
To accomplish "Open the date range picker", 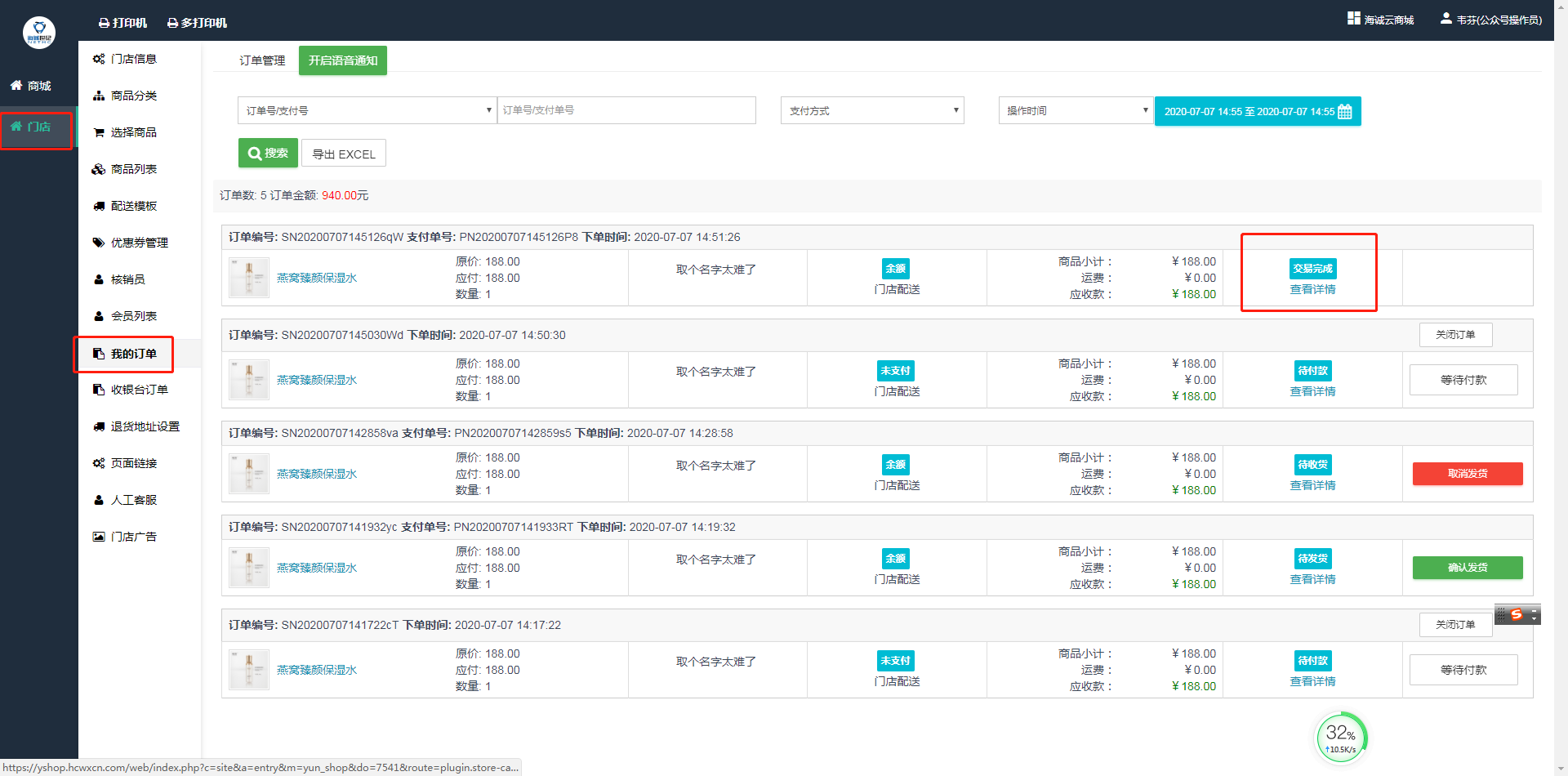I will click(1258, 111).
